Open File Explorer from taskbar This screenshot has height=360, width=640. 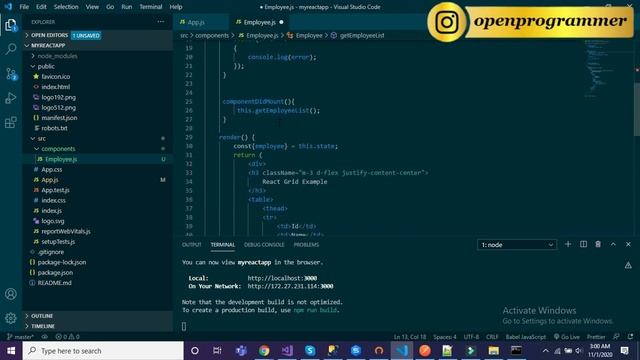(x=493, y=351)
